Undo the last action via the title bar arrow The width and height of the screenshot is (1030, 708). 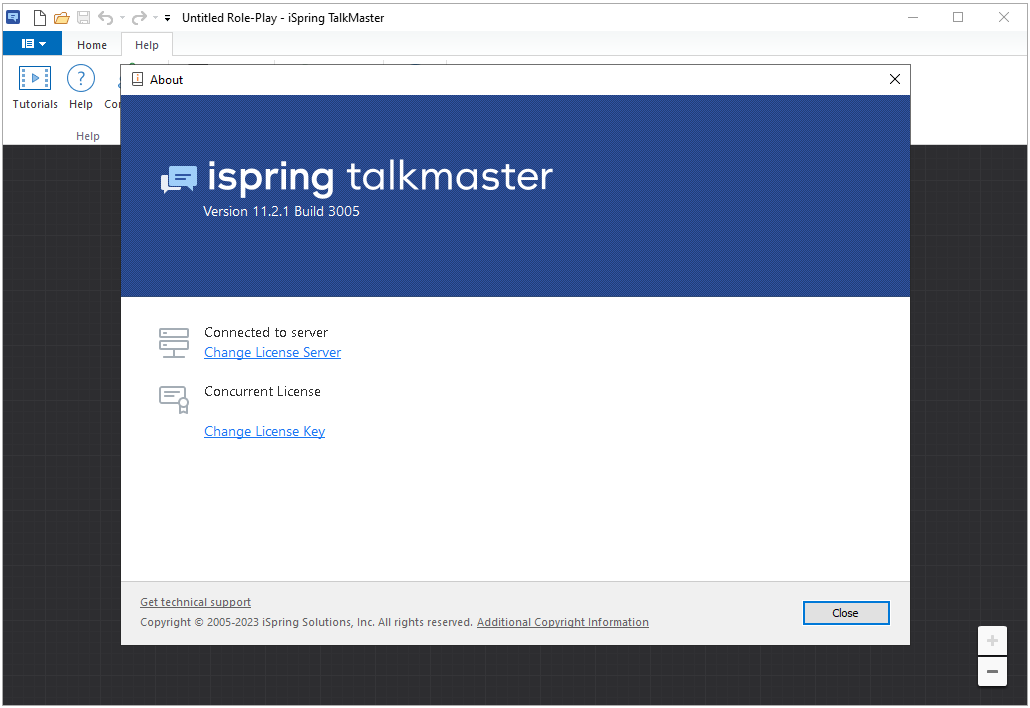(x=106, y=18)
